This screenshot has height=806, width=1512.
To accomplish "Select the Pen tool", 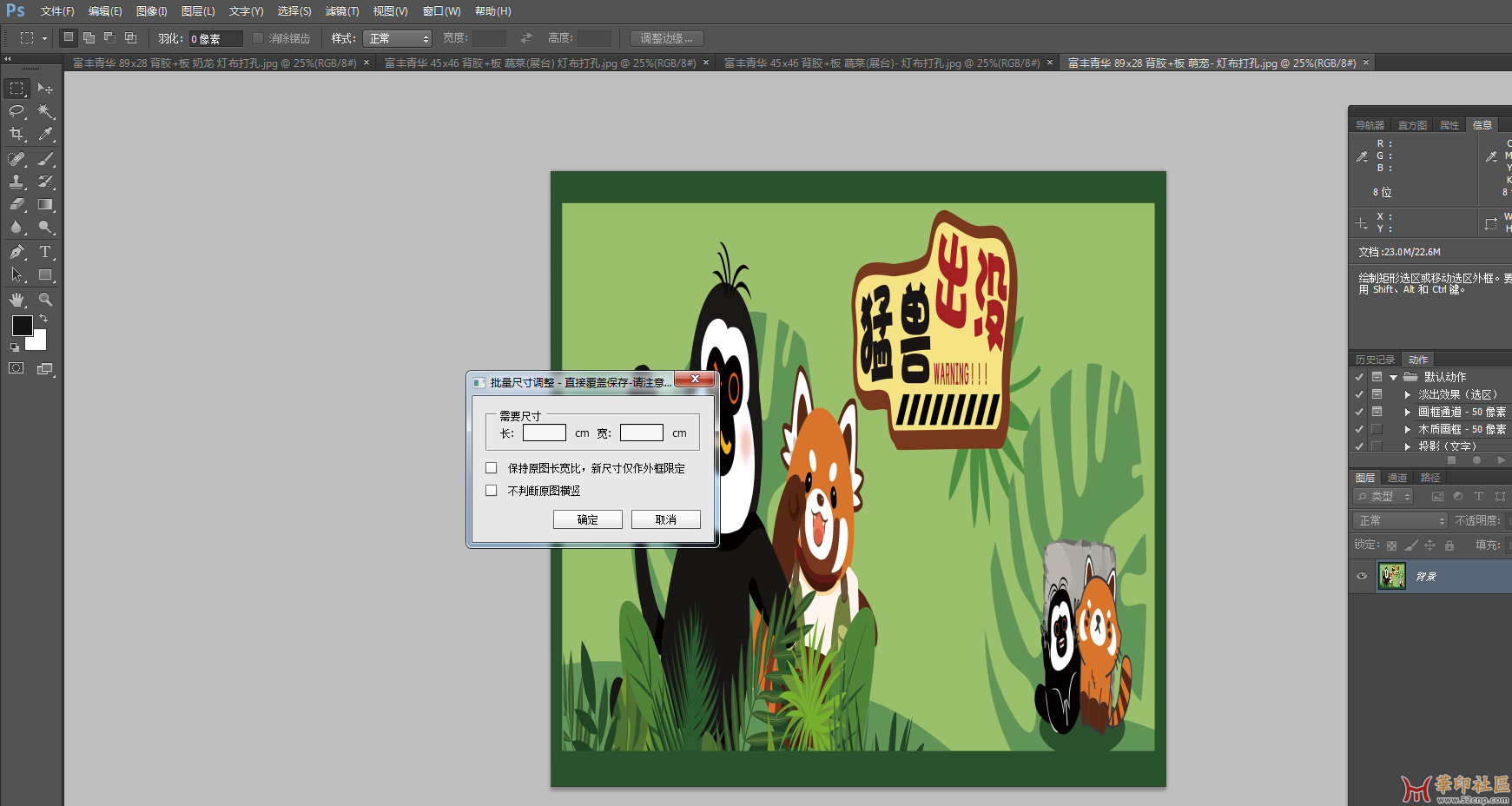I will [17, 252].
